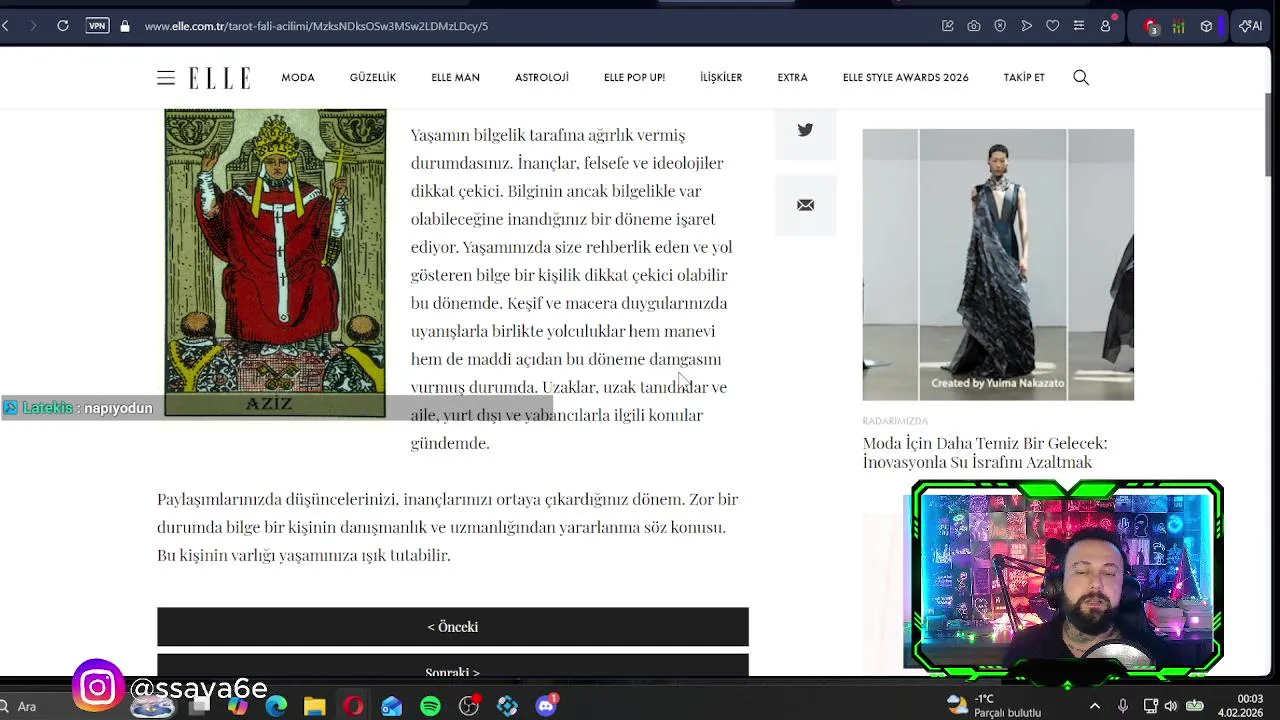
Task: Click the address bar lock icon
Action: 125,26
